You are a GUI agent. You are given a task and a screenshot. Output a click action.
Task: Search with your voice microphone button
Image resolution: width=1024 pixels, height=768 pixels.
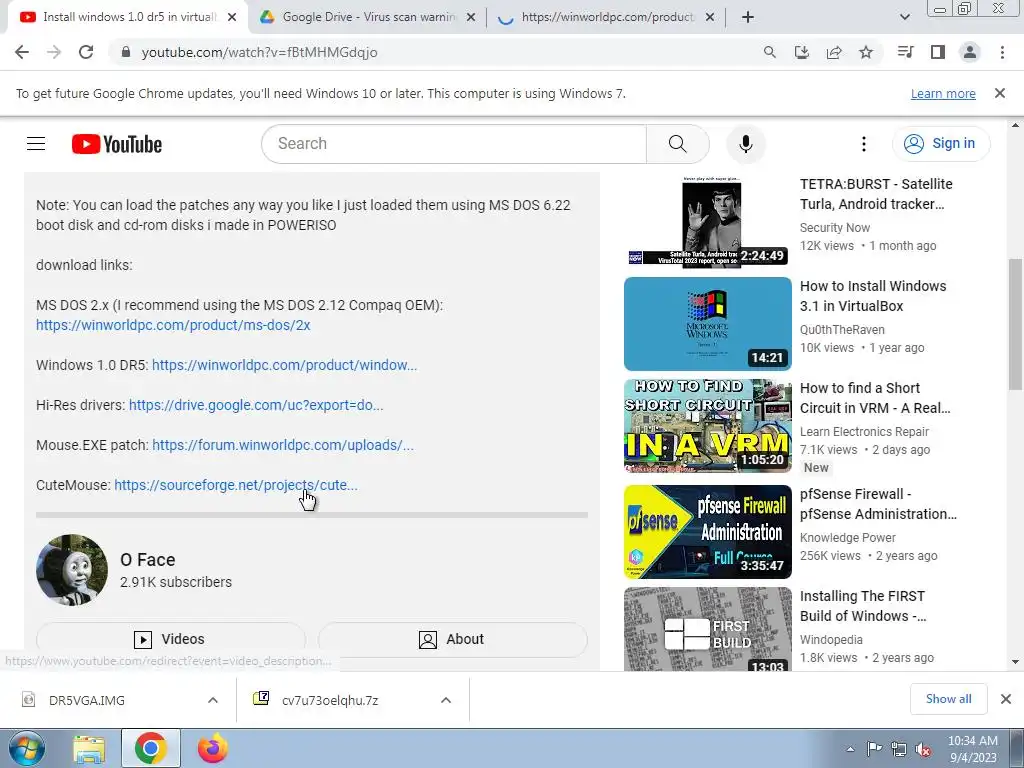(x=746, y=144)
